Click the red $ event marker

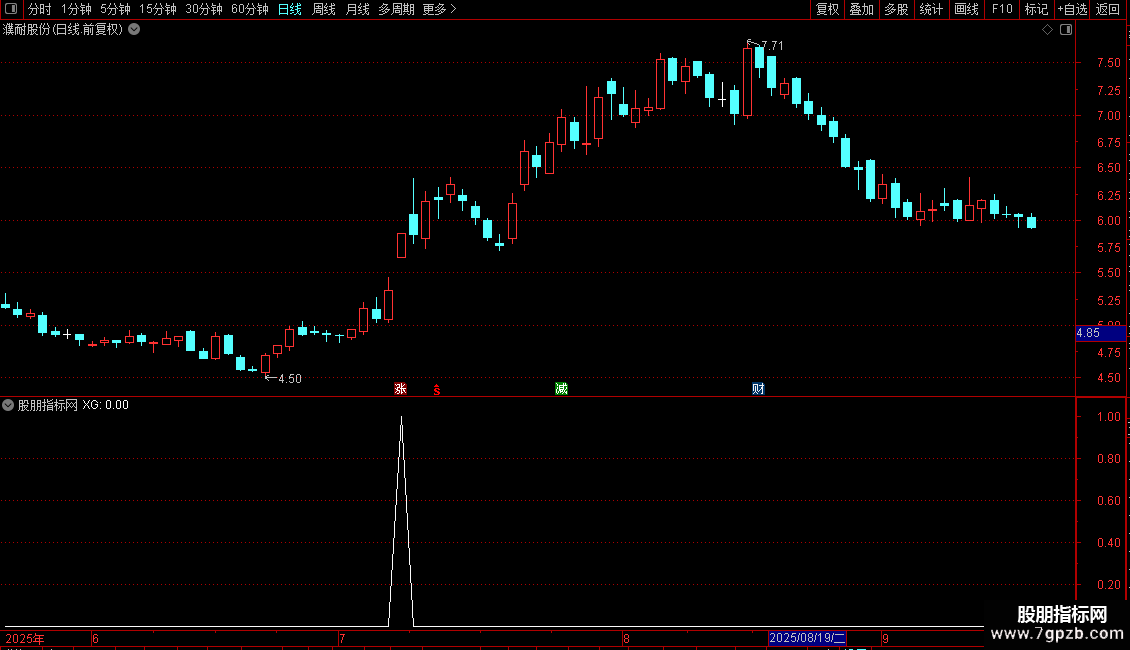437,390
